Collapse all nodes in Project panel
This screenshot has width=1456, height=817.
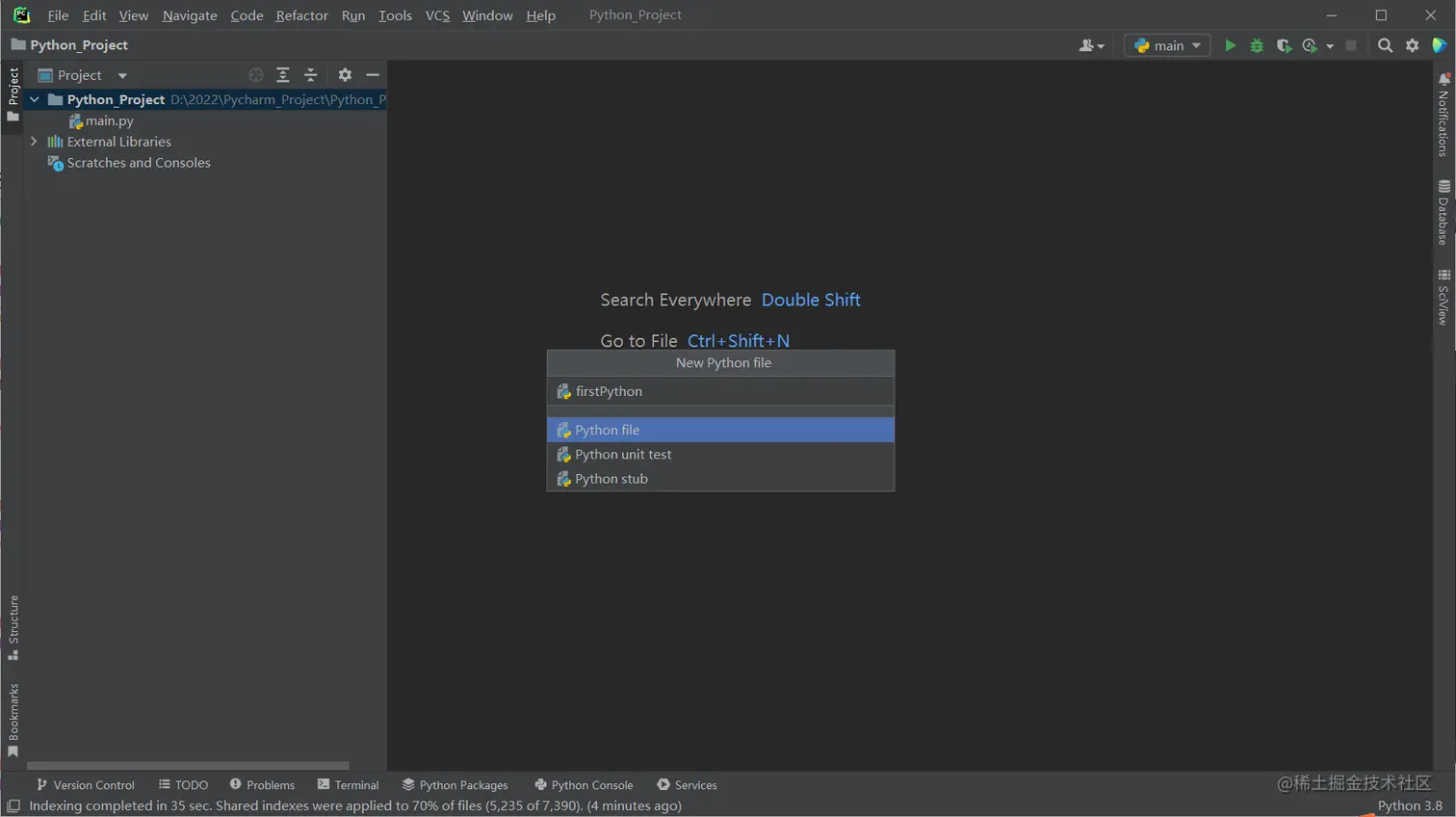click(310, 75)
